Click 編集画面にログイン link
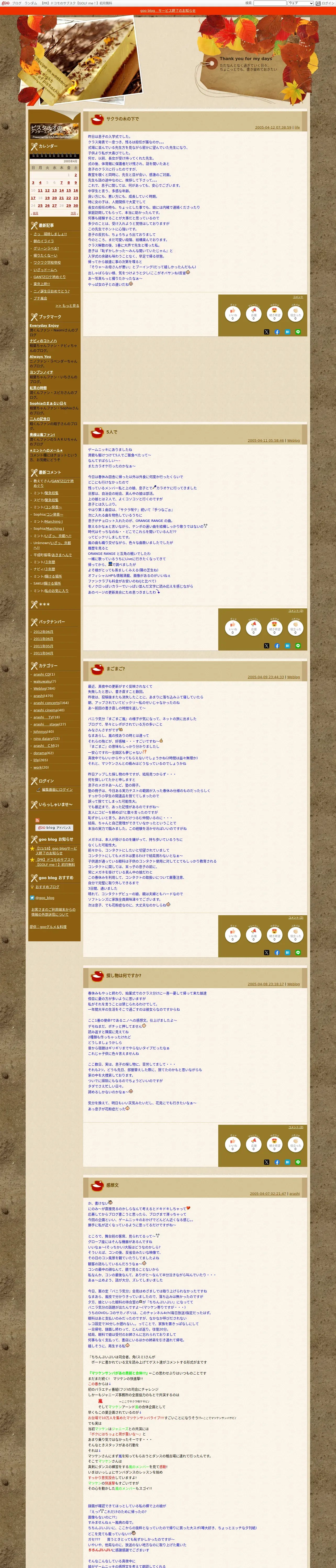The height and width of the screenshot is (1568, 336). coord(57,789)
